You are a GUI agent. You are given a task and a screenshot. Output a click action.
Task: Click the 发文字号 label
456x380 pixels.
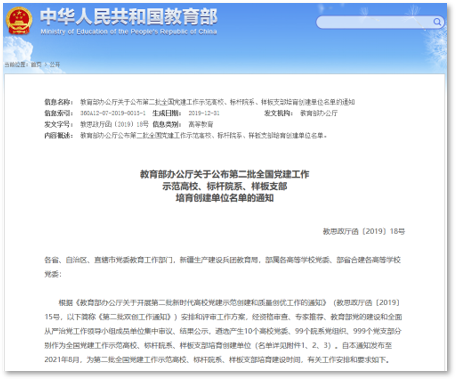[58, 124]
